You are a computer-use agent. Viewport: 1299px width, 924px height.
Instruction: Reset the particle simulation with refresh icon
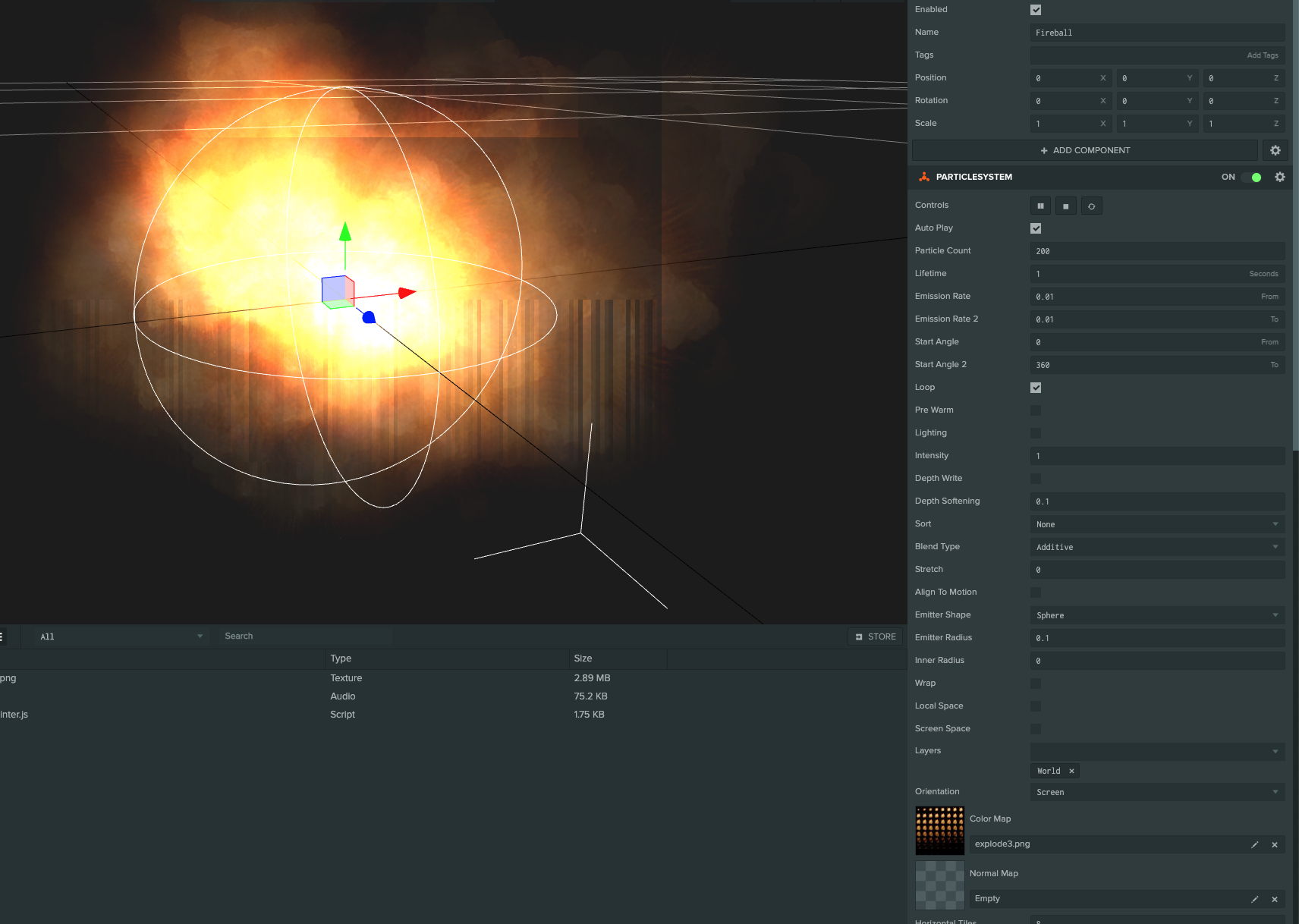pyautogui.click(x=1091, y=206)
